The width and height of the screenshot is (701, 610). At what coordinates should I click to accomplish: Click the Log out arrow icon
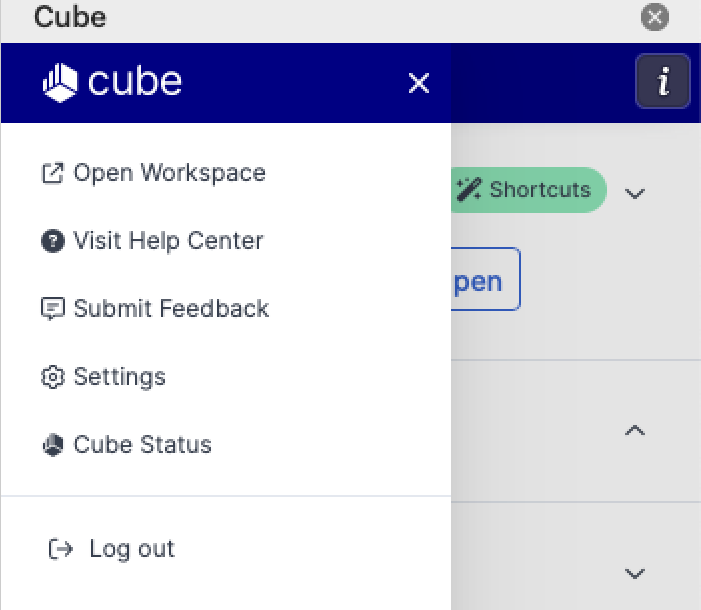61,549
